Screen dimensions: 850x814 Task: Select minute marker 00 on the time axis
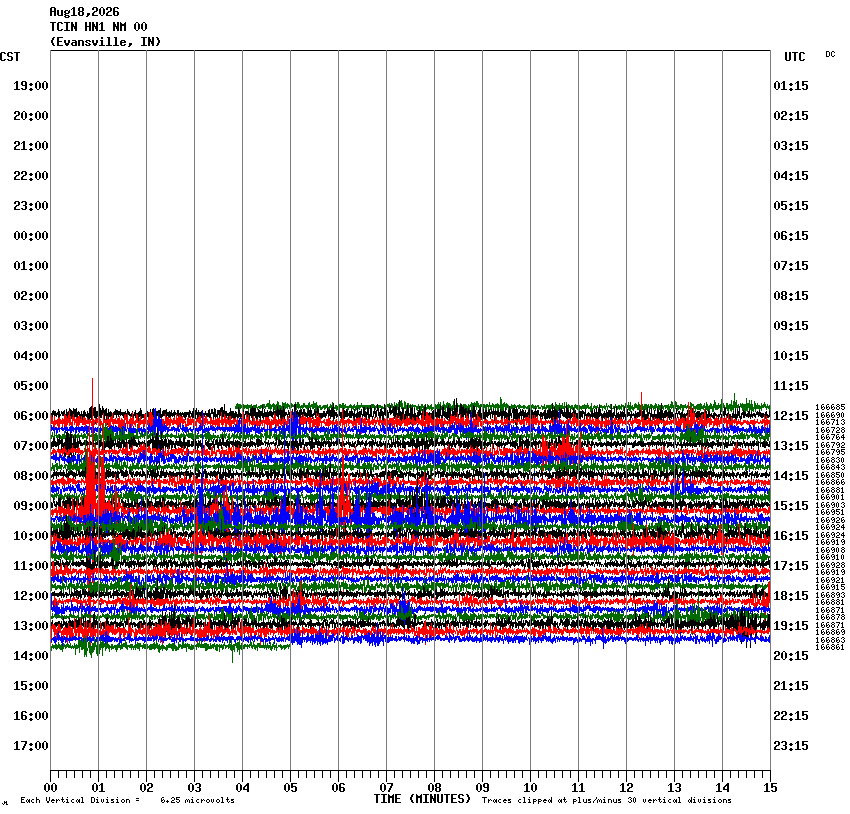[x=50, y=788]
